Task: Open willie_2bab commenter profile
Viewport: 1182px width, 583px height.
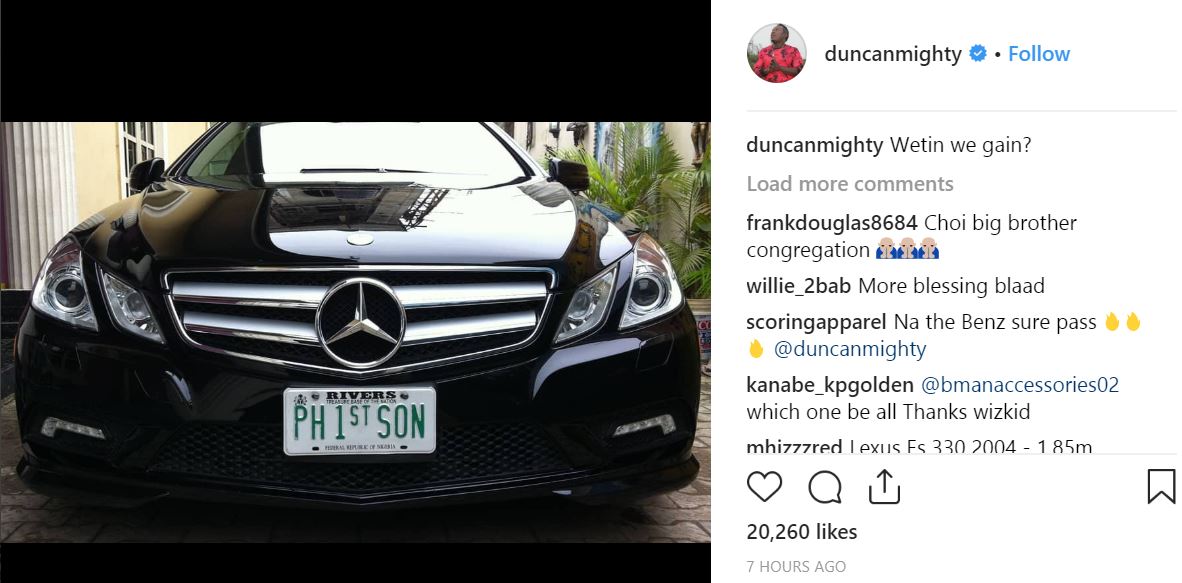Action: pos(799,287)
